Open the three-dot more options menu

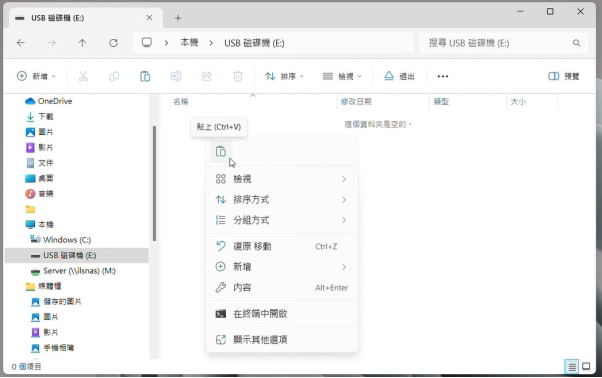pyautogui.click(x=443, y=76)
